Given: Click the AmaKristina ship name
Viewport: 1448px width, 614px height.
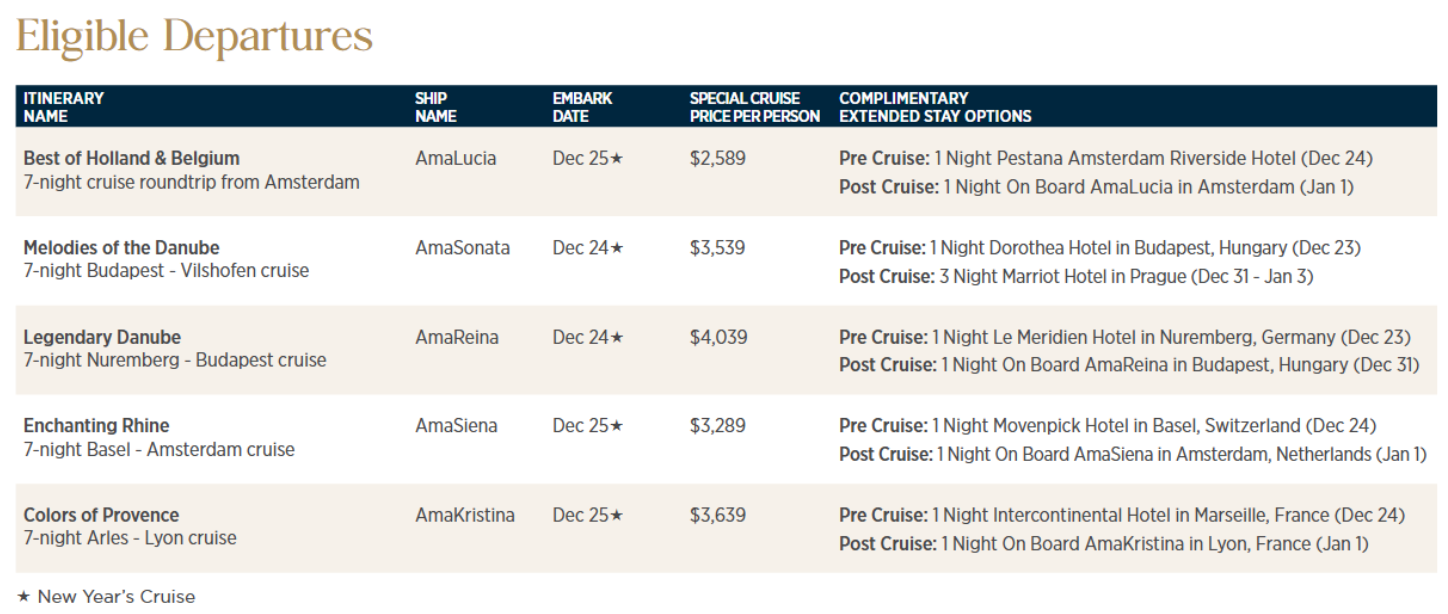Looking at the screenshot, I should tap(465, 515).
